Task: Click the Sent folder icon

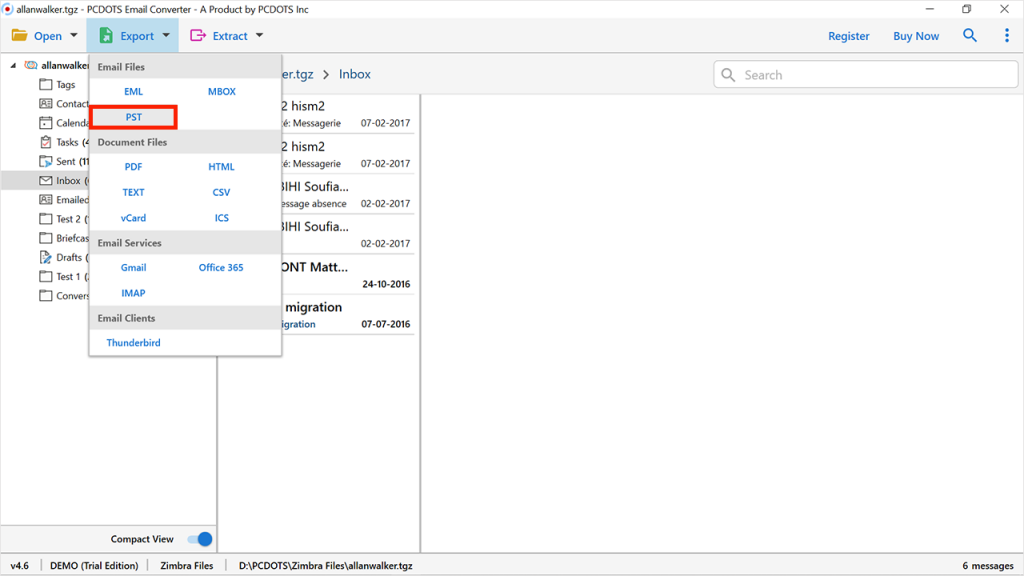Action: (46, 161)
